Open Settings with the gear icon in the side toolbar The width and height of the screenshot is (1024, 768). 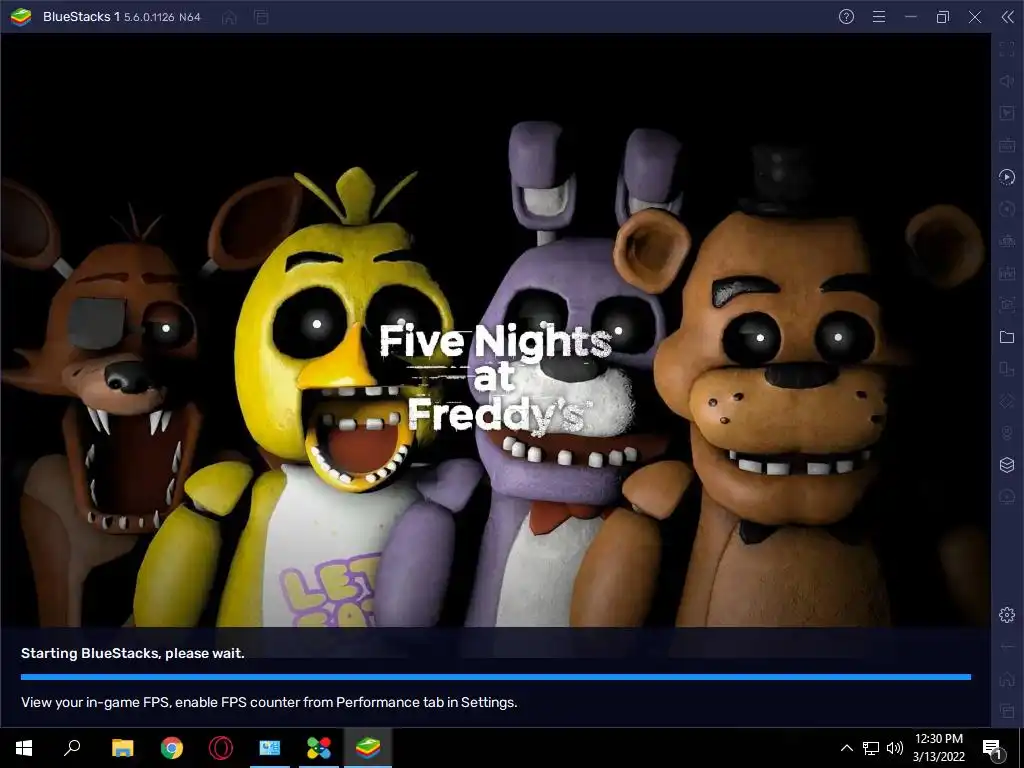tap(1007, 615)
